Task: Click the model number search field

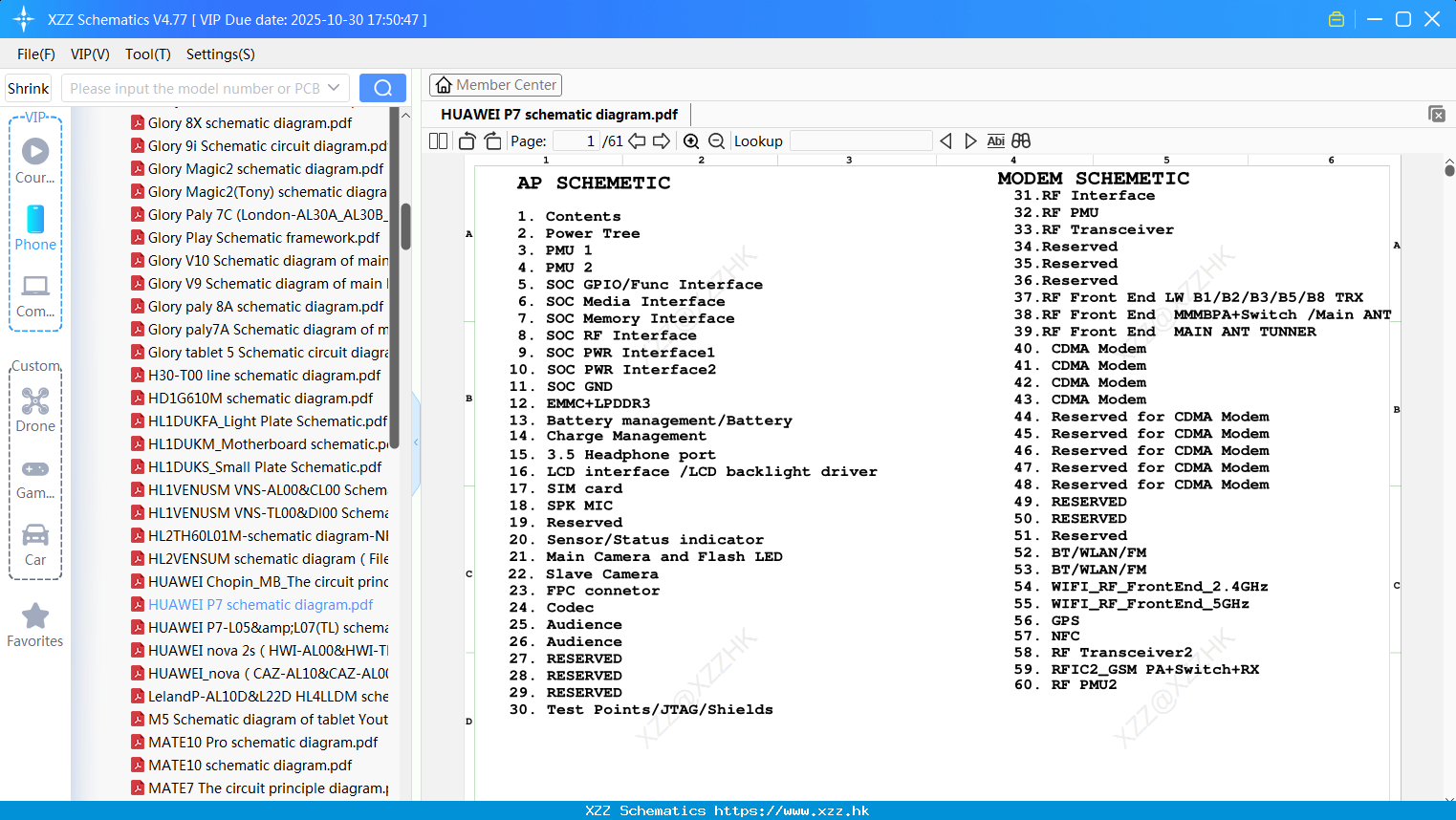Action: click(x=195, y=88)
